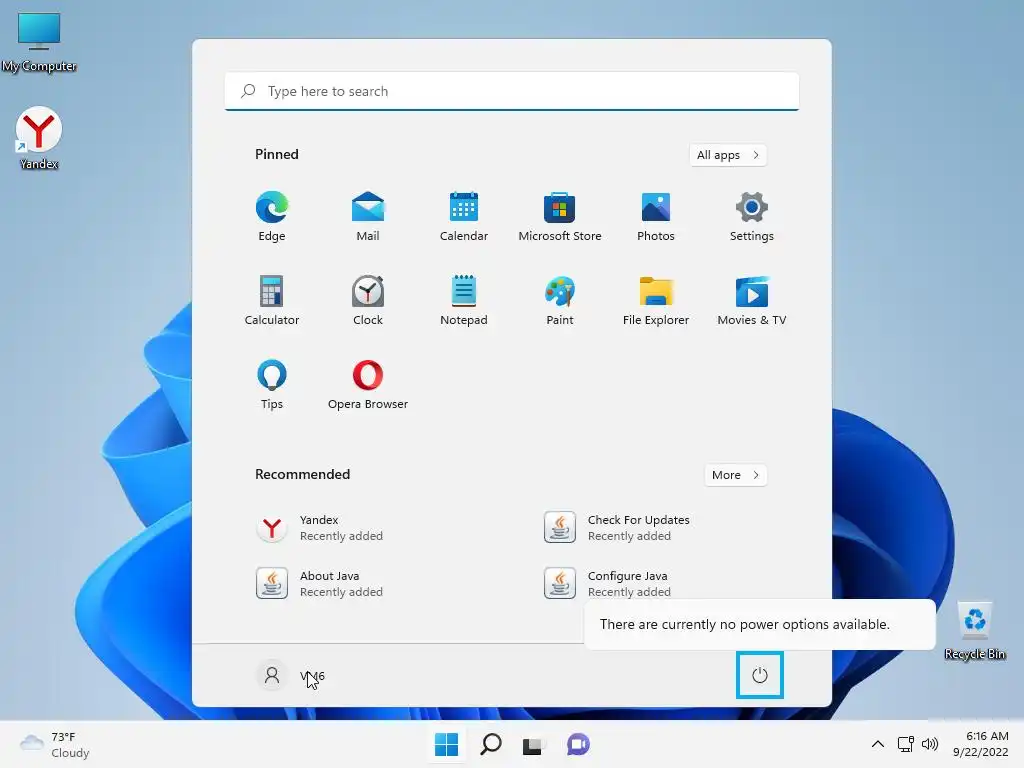Open Settings from pinned apps

click(x=752, y=216)
